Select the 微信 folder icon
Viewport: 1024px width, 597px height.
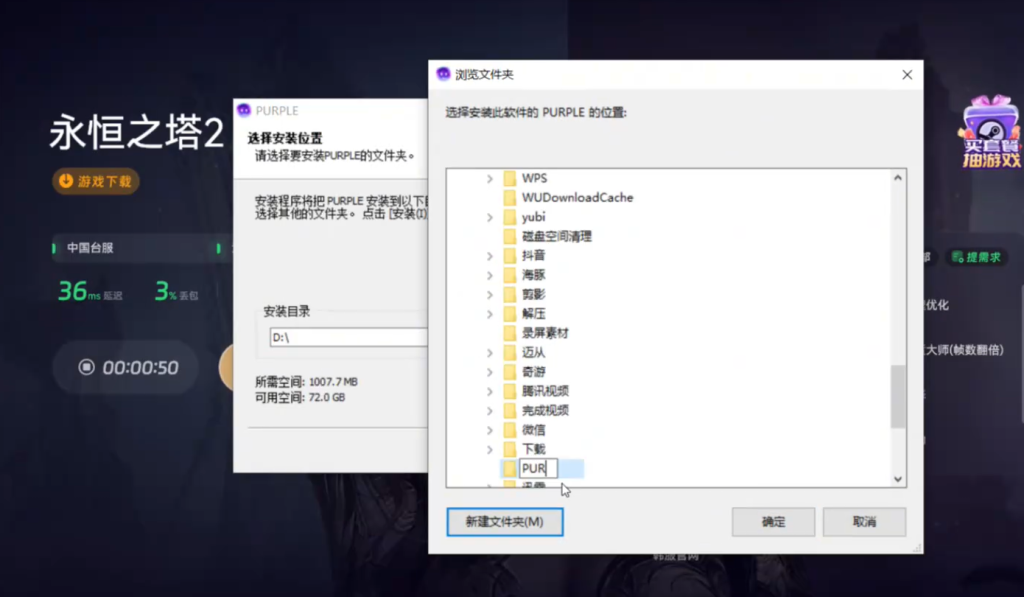[x=509, y=430]
